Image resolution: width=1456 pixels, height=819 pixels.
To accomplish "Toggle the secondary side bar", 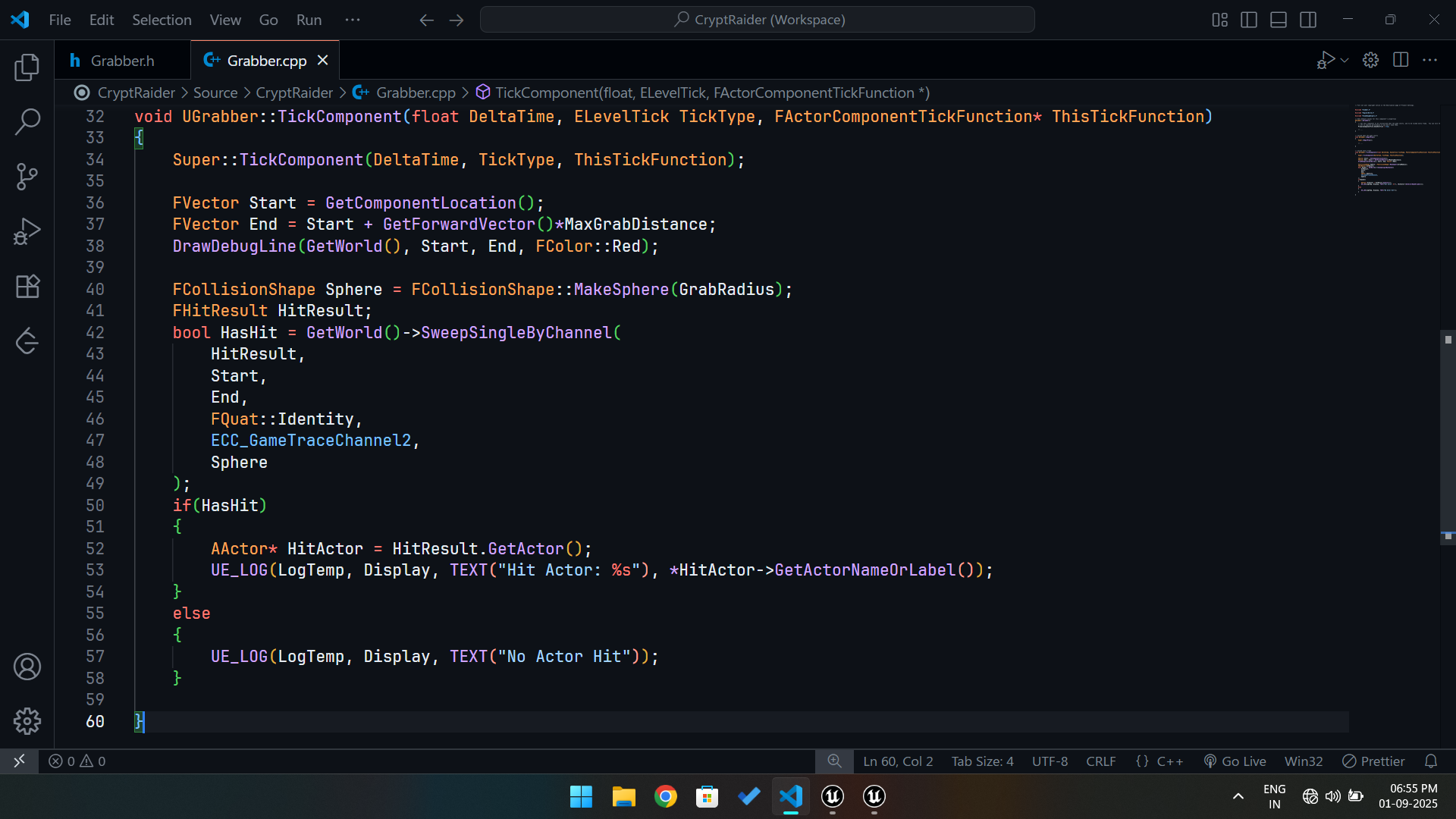I will [x=1308, y=20].
